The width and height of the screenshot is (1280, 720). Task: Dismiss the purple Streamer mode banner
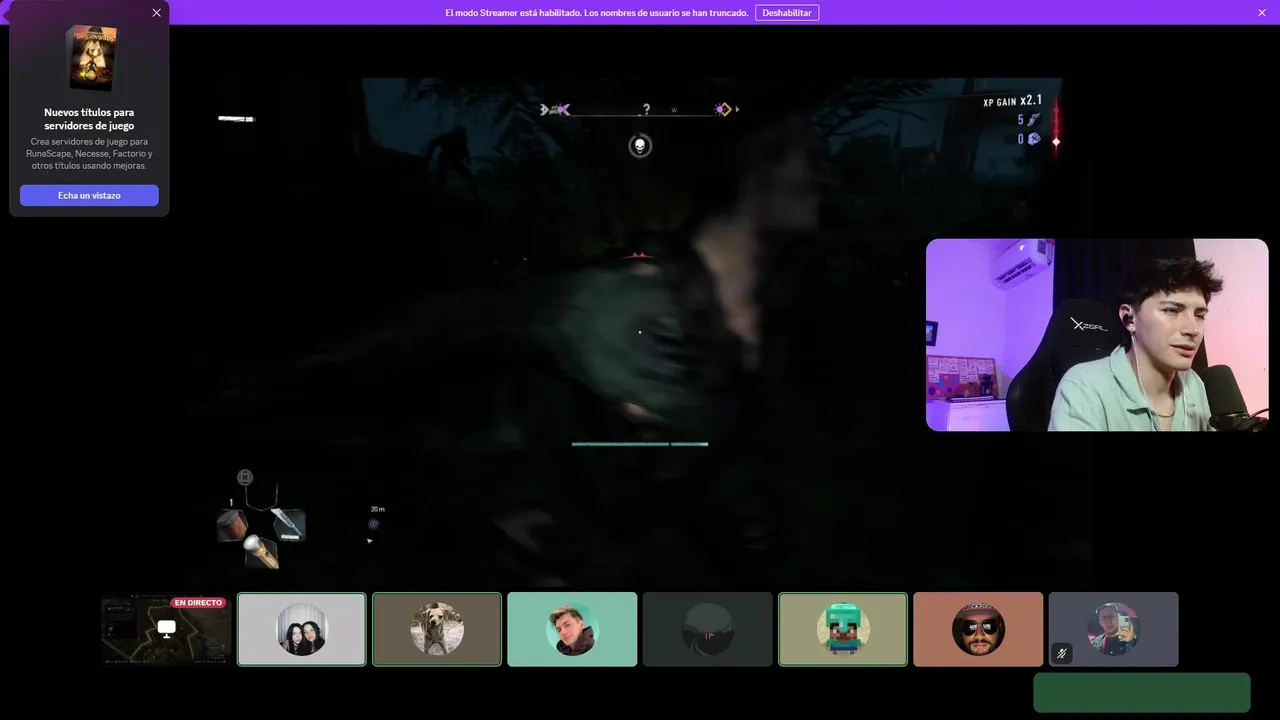point(1262,13)
